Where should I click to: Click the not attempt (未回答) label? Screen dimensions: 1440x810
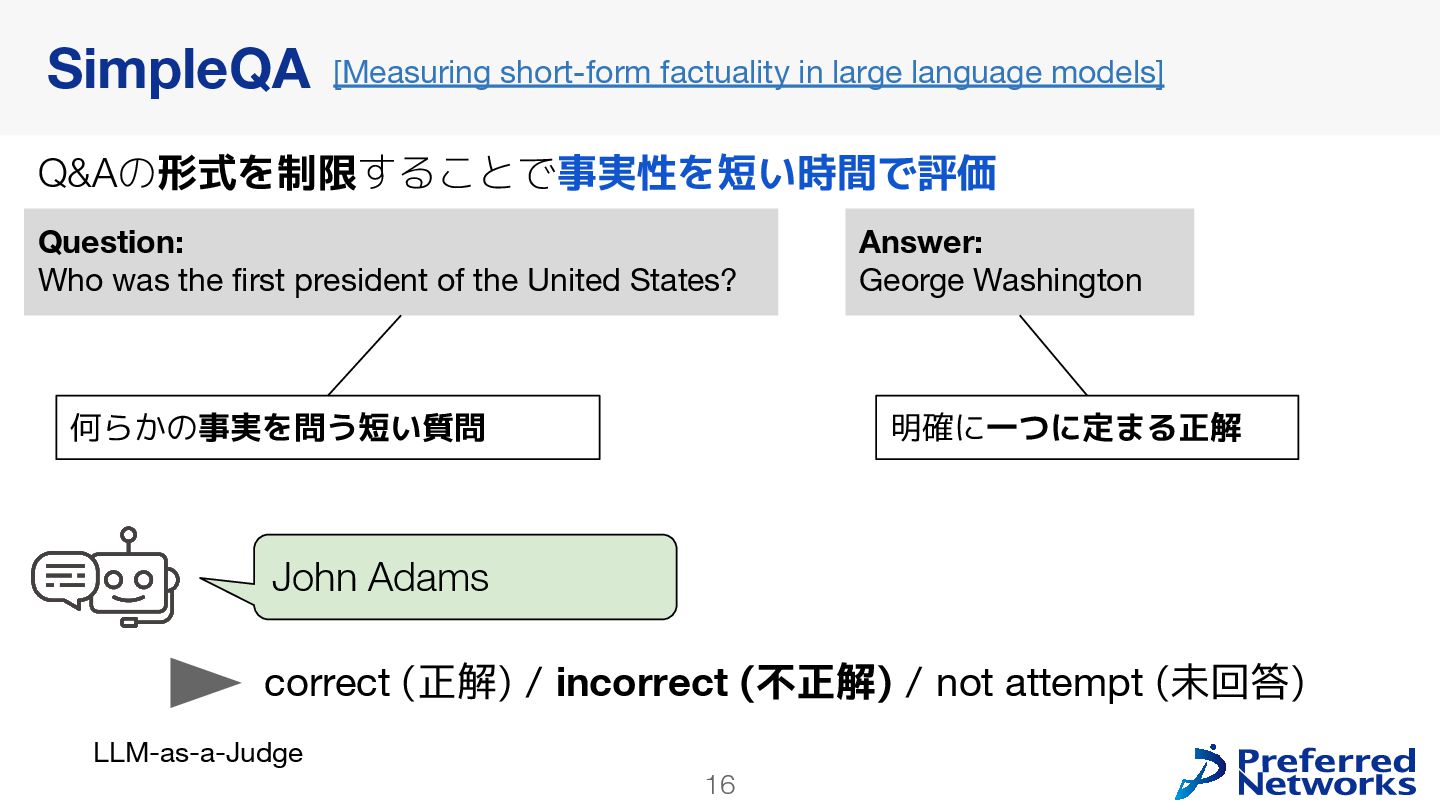(x=1120, y=683)
